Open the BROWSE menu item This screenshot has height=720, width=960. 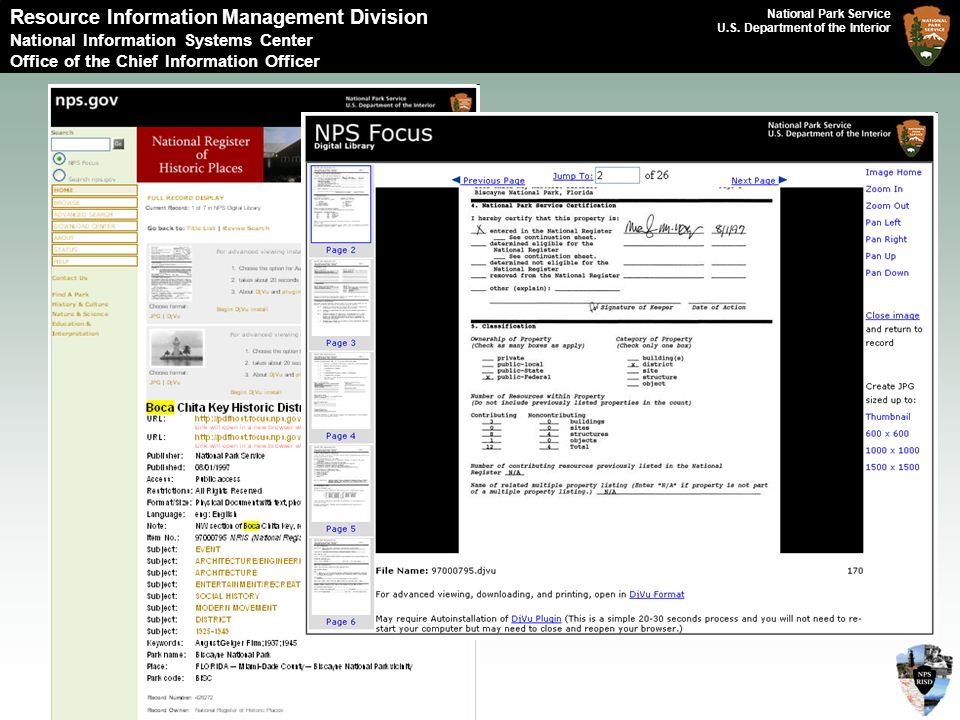tap(94, 203)
